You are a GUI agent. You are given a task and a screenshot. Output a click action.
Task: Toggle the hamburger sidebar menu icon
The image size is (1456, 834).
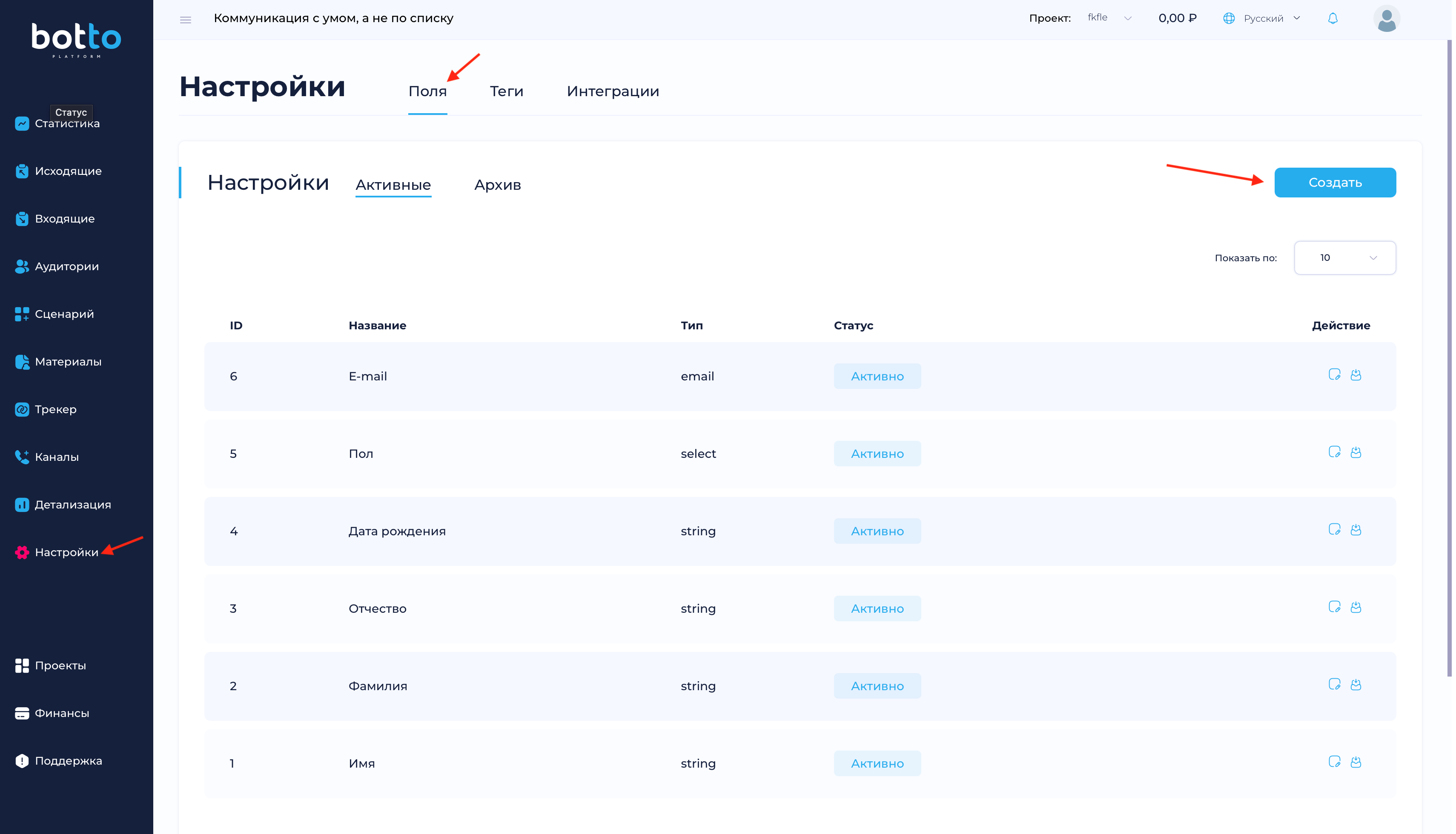[x=186, y=20]
